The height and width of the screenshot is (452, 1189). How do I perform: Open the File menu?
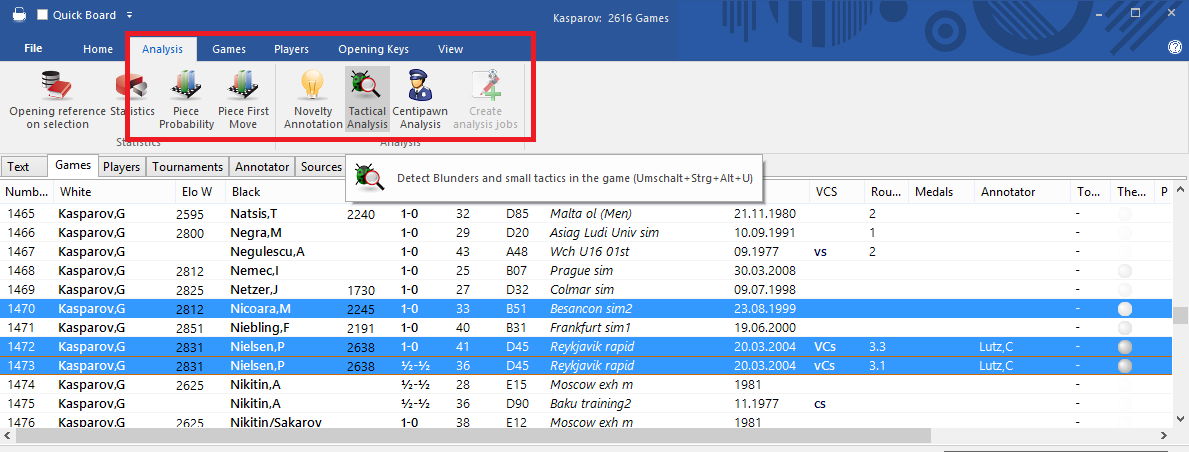33,48
